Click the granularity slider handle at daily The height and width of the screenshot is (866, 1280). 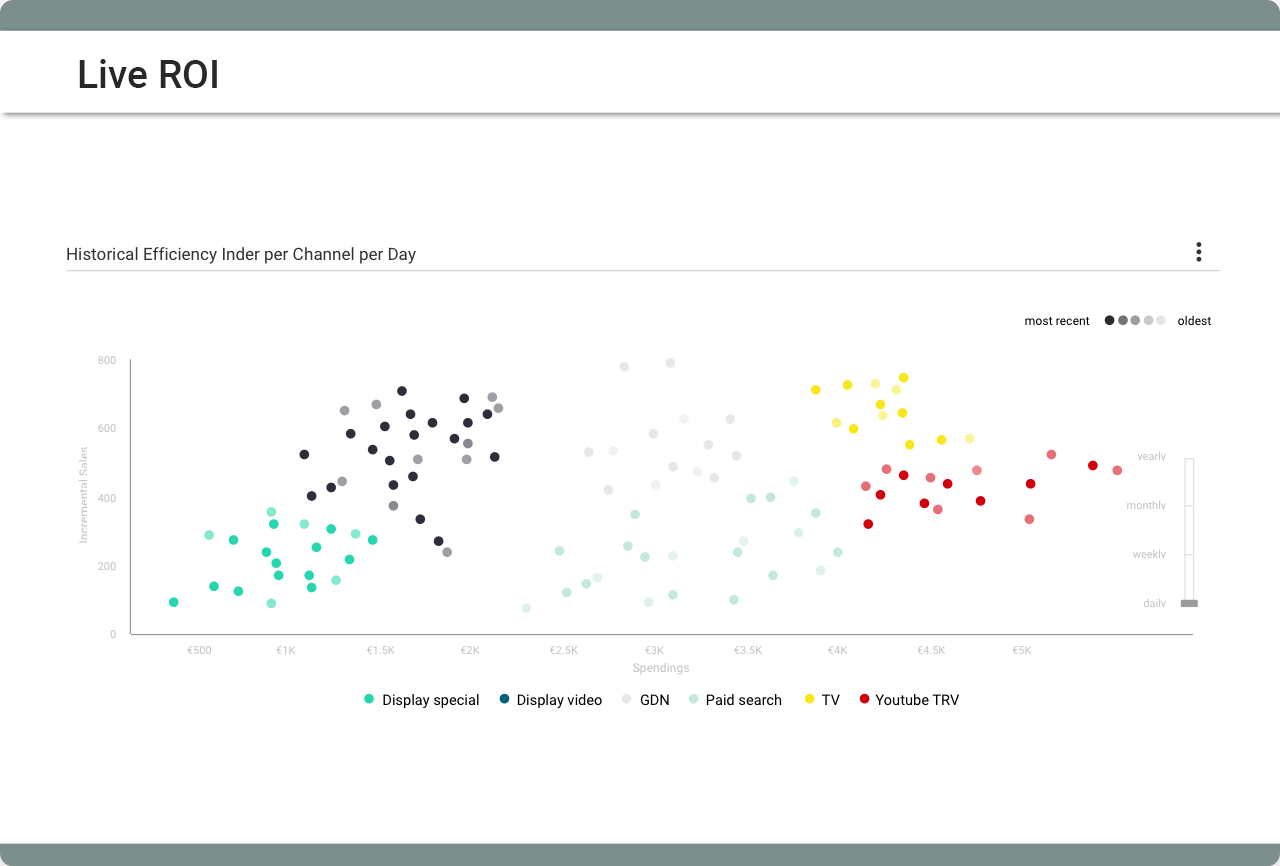coord(1189,604)
